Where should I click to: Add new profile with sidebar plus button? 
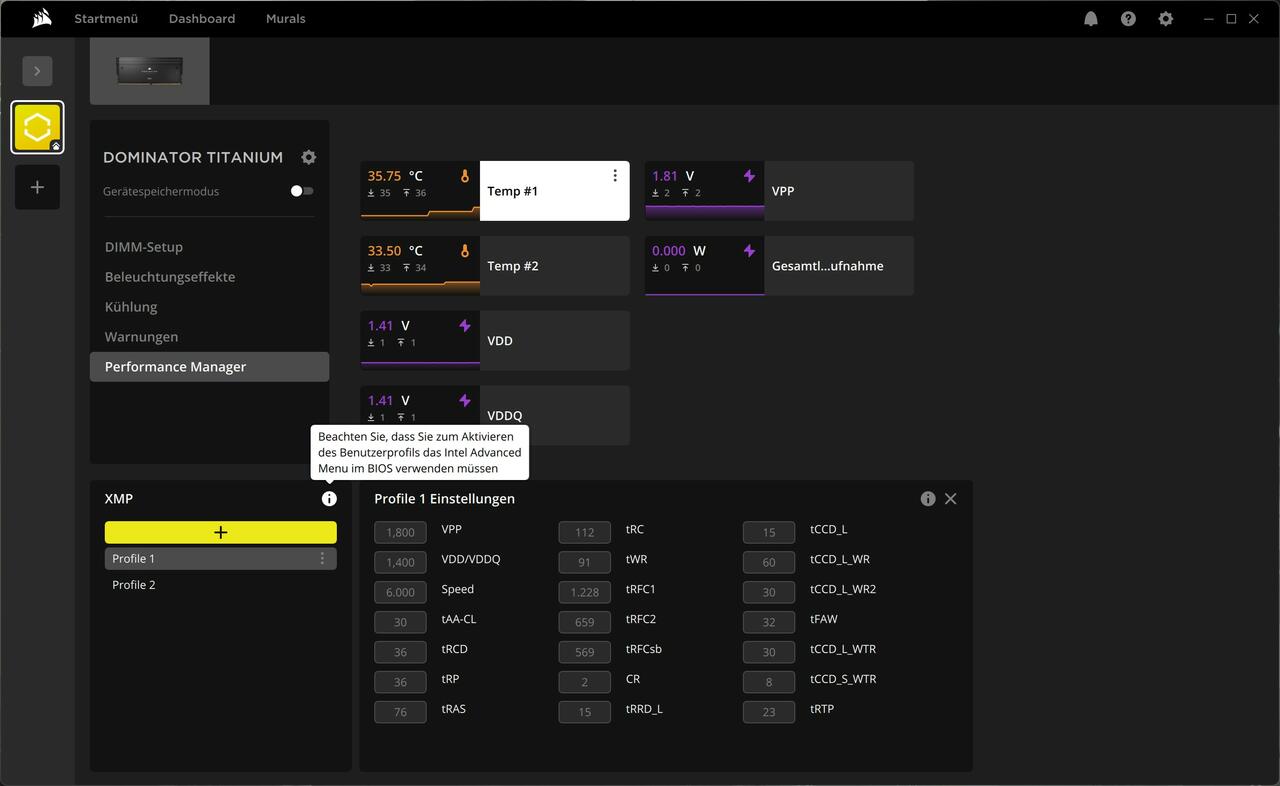(37, 187)
